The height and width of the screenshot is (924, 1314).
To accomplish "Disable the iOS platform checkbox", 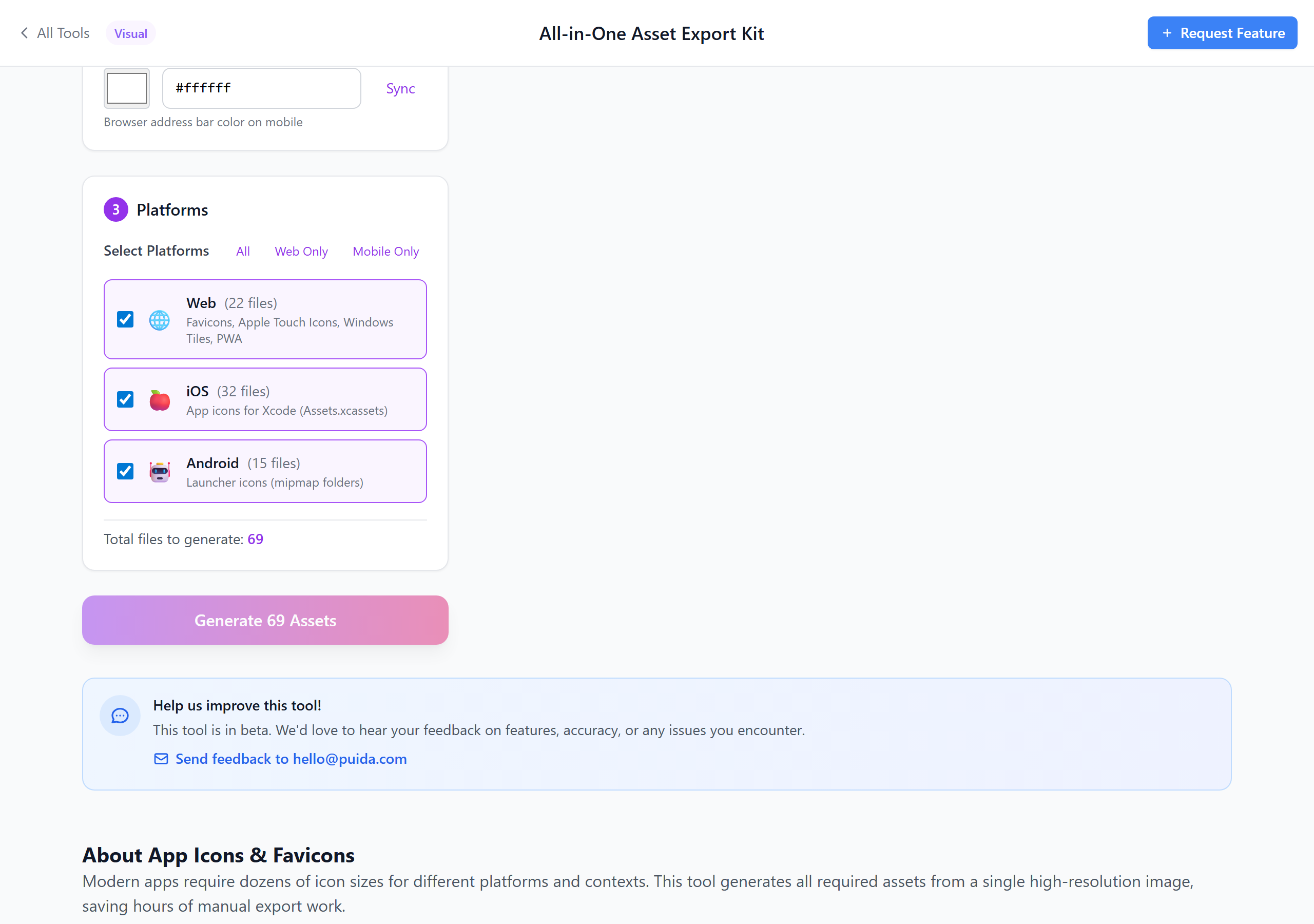I will tap(125, 399).
